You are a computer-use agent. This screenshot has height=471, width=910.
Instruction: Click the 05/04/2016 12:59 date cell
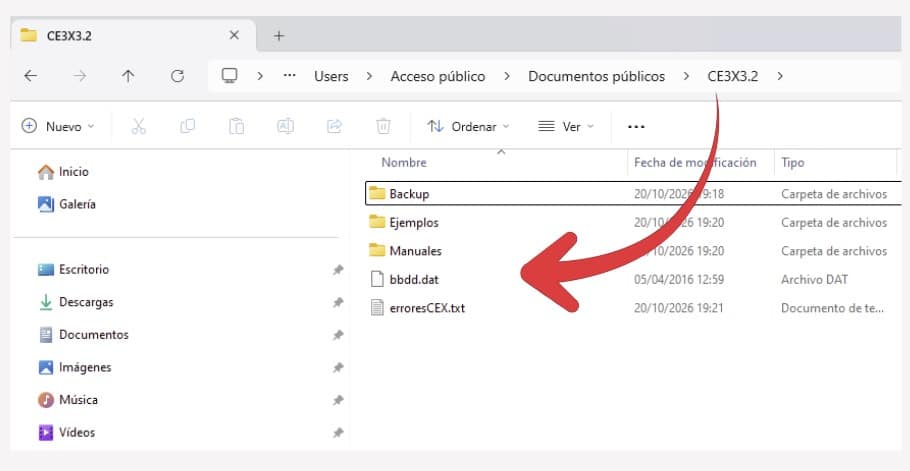(x=679, y=280)
